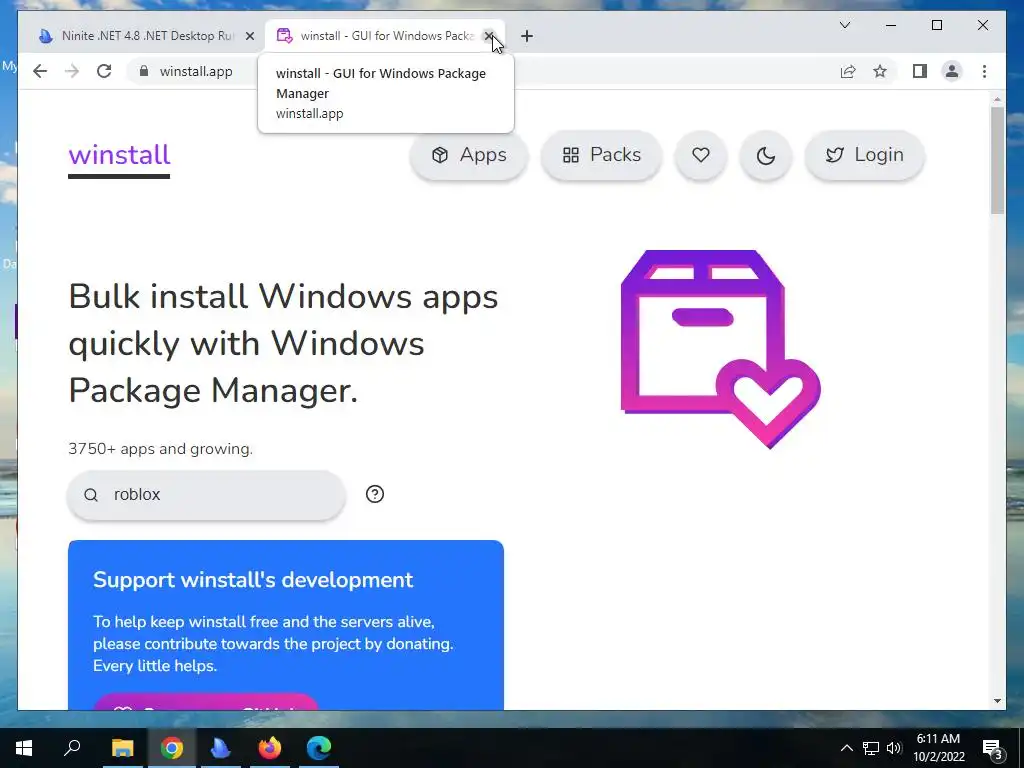The height and width of the screenshot is (768, 1024).
Task: Open Chrome's three-dot menu
Action: (x=984, y=71)
